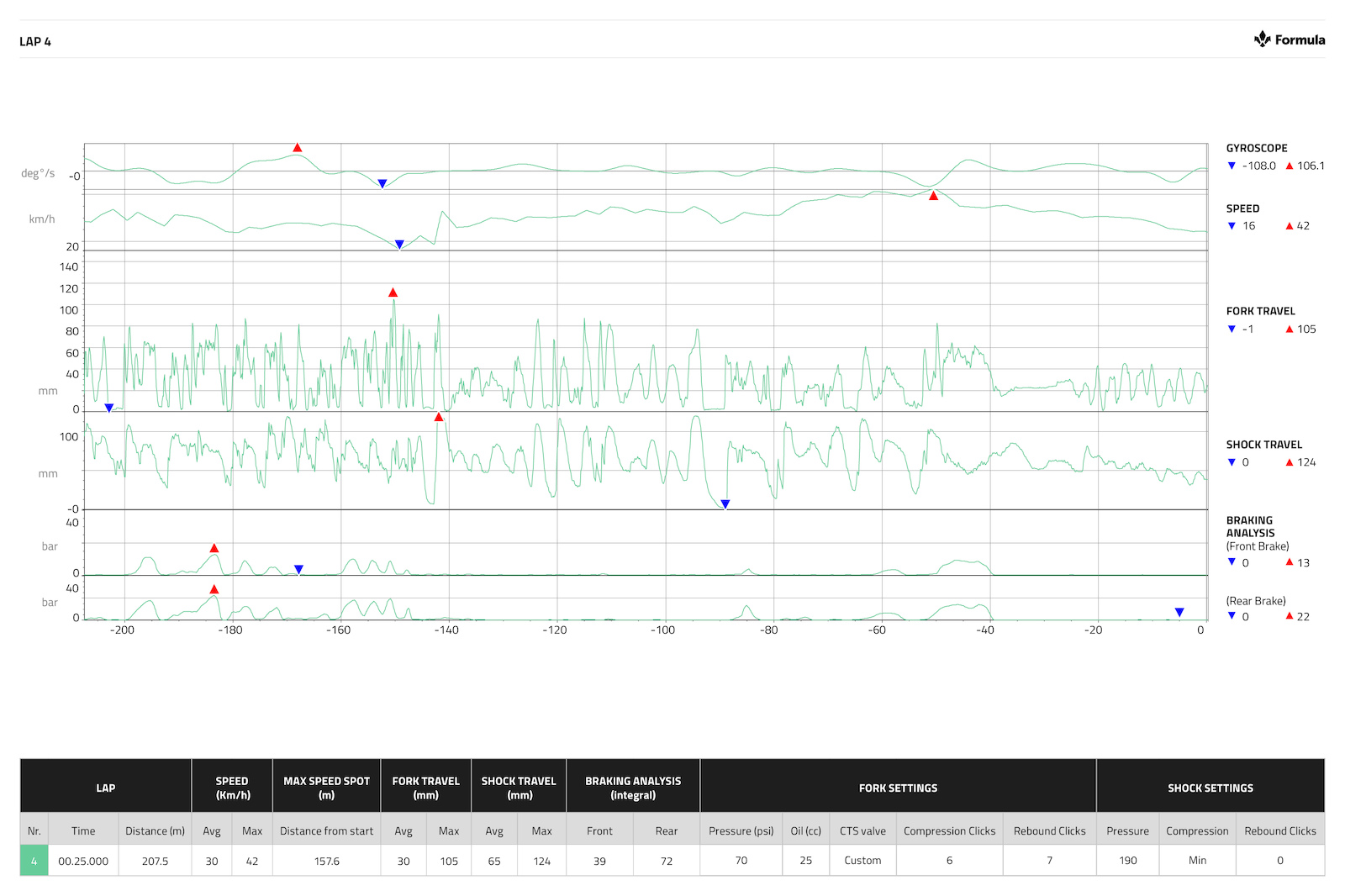
Task: Click blue min icon in Gyroscope legend
Action: [1232, 166]
